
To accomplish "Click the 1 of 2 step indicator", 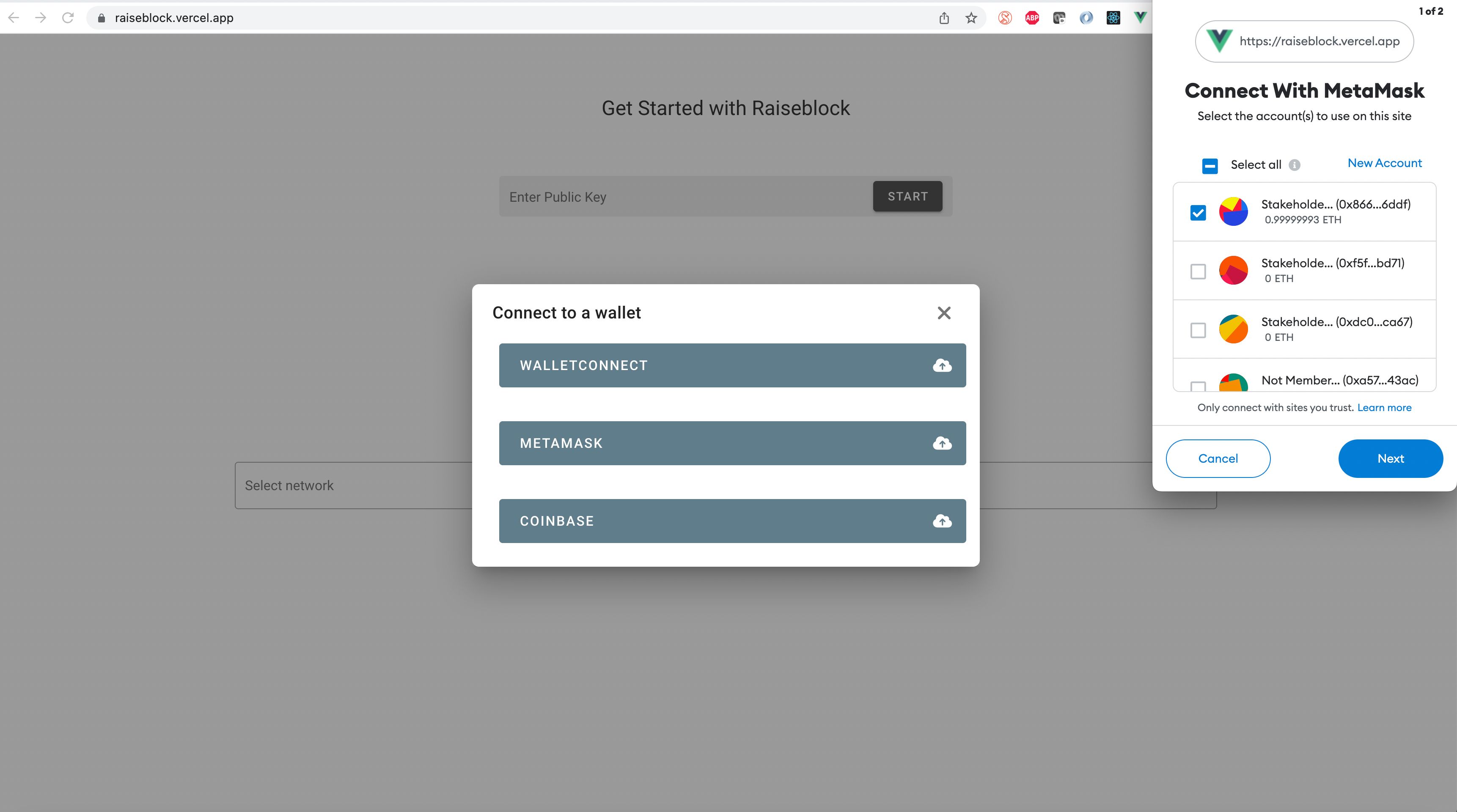I will 1430,11.
